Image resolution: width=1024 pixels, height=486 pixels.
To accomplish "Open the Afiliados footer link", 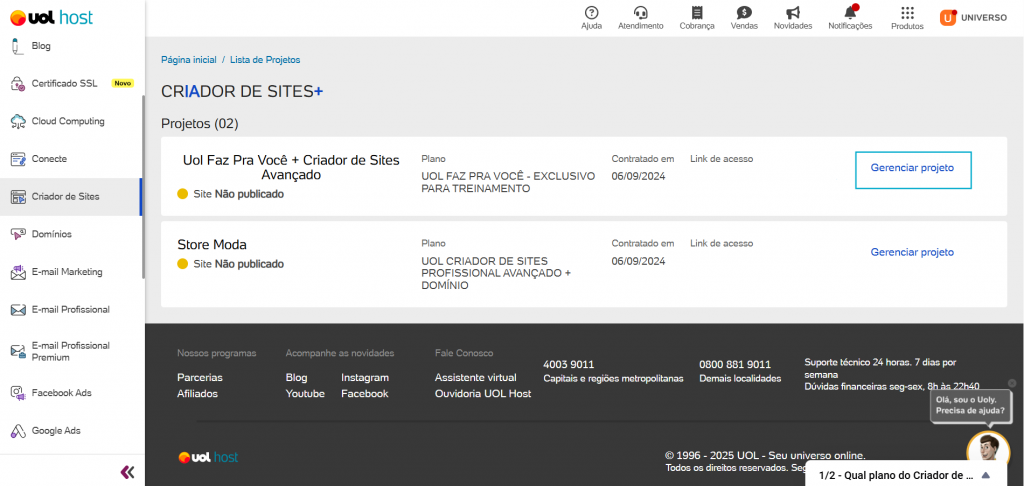I will [x=197, y=394].
